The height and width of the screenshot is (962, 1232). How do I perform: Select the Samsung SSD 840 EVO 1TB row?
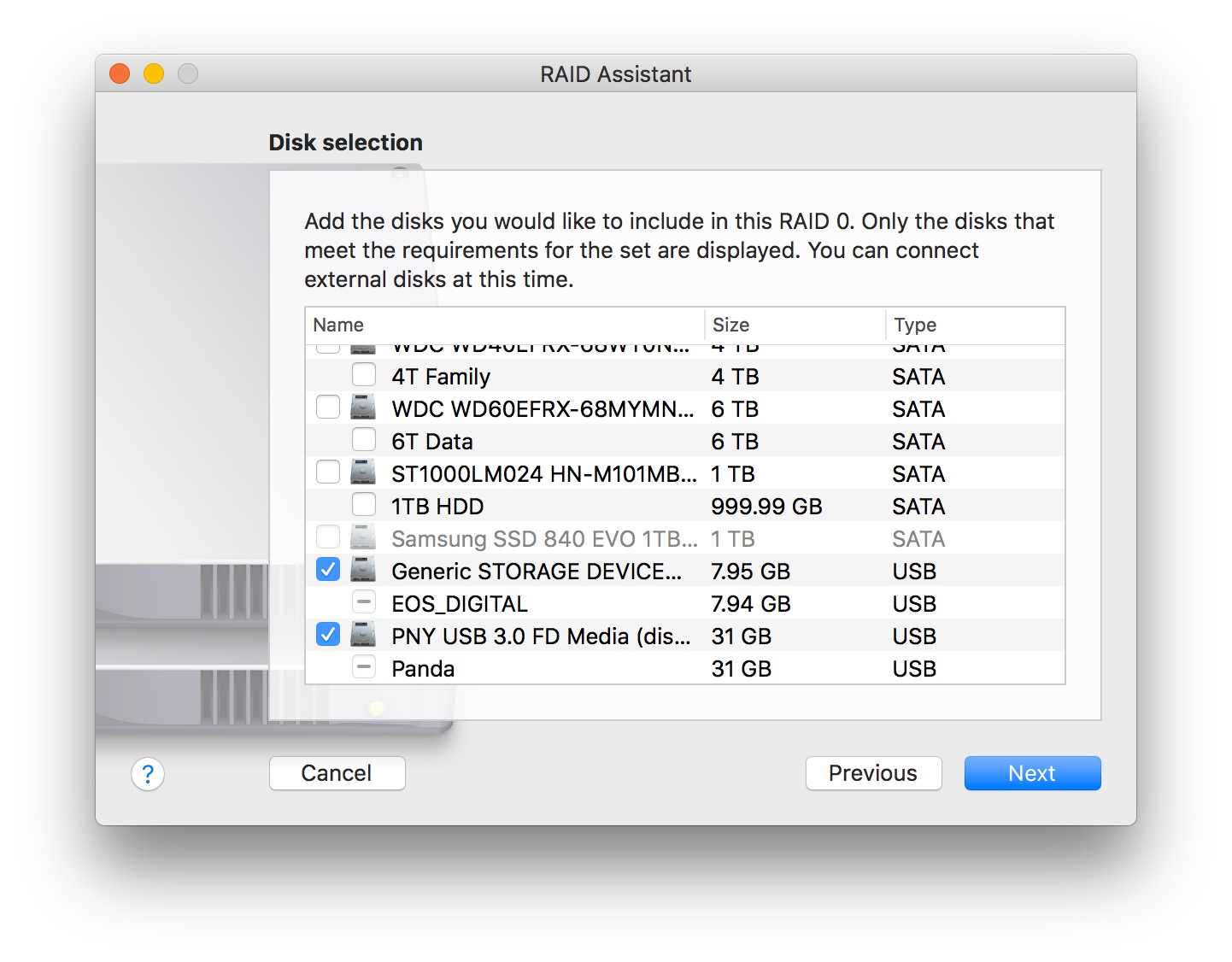[x=685, y=539]
